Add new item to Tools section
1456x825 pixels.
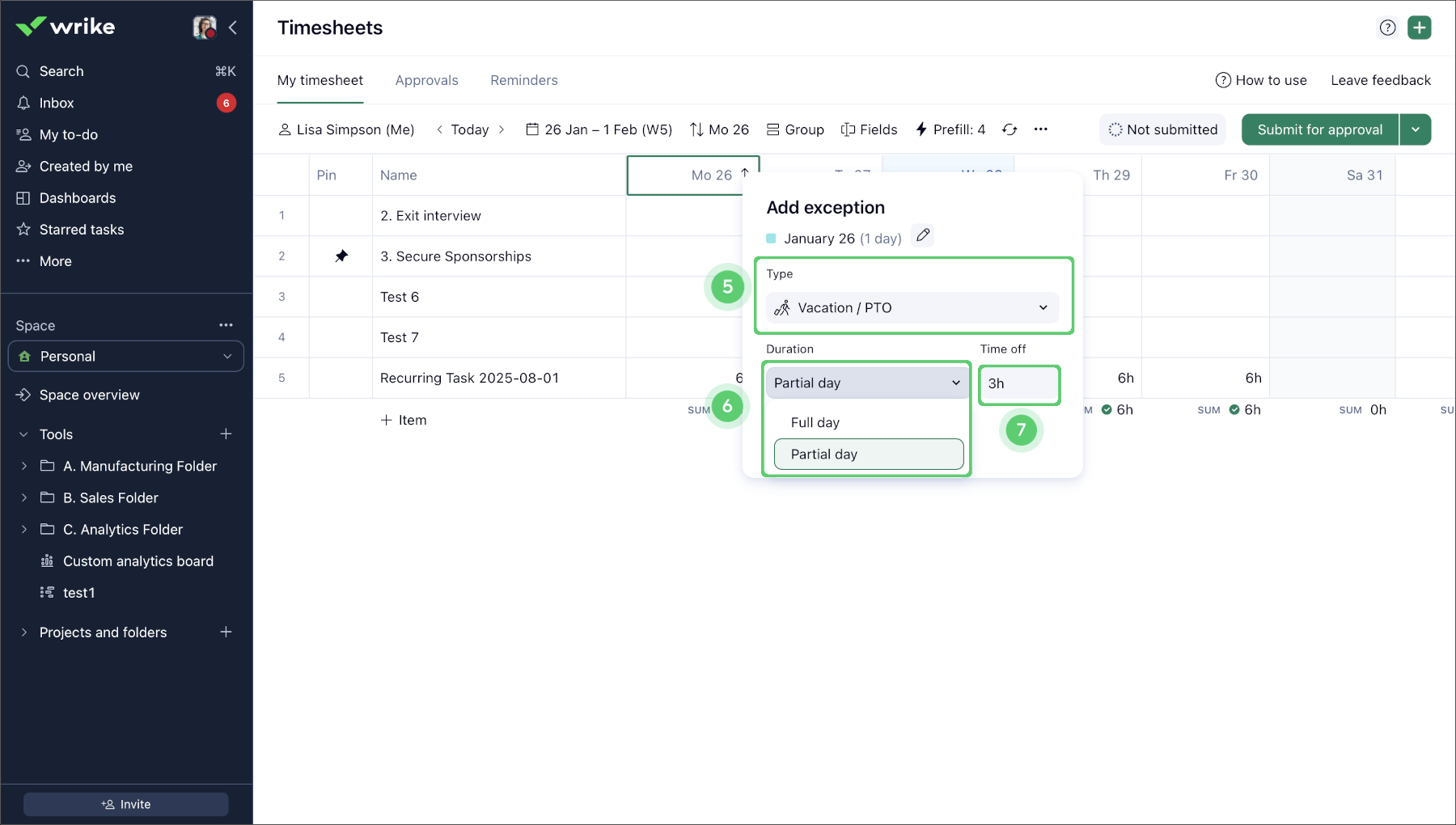(x=226, y=434)
